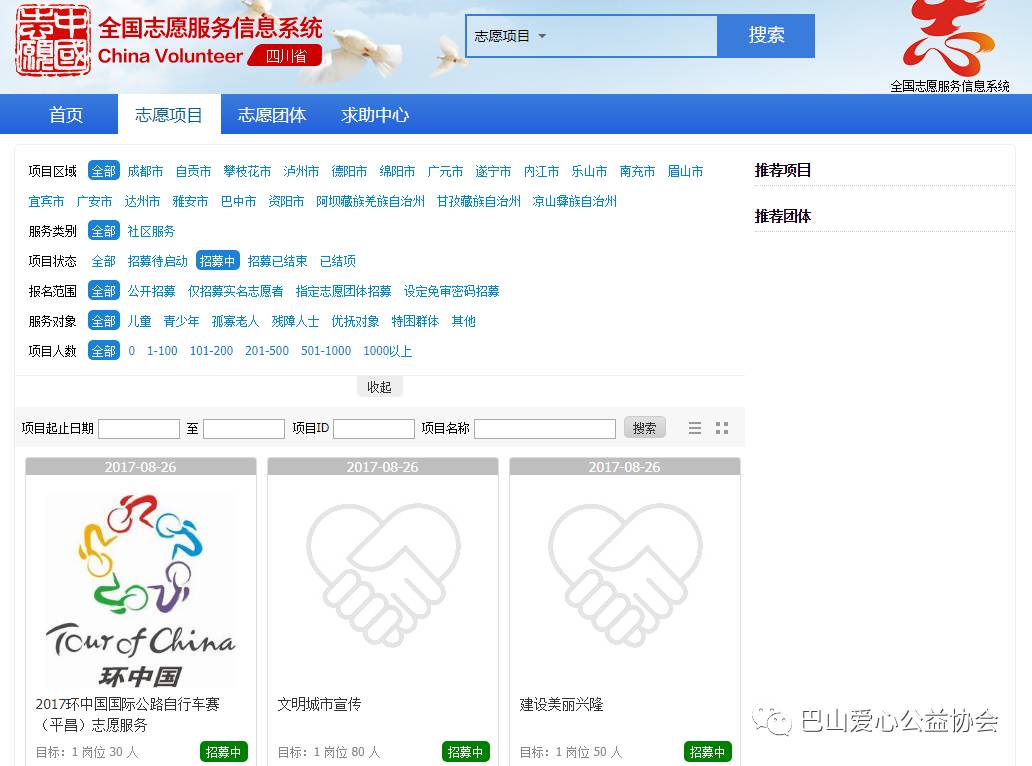The width and height of the screenshot is (1032, 766).
Task: Filter region by 雅安市
Action: tap(191, 201)
